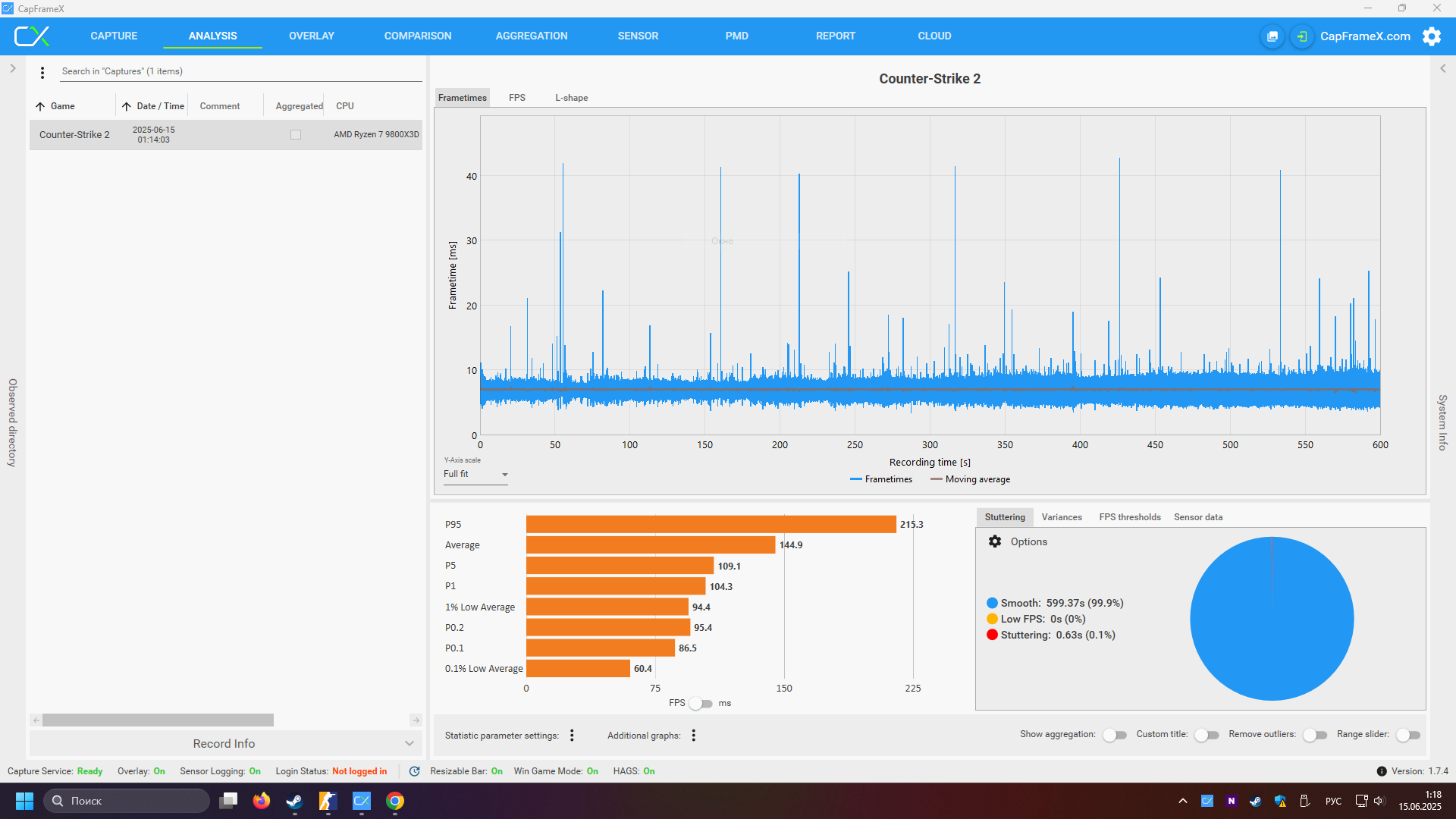The height and width of the screenshot is (819, 1456).
Task: Click the CapFrameX logo icon
Action: 32,36
